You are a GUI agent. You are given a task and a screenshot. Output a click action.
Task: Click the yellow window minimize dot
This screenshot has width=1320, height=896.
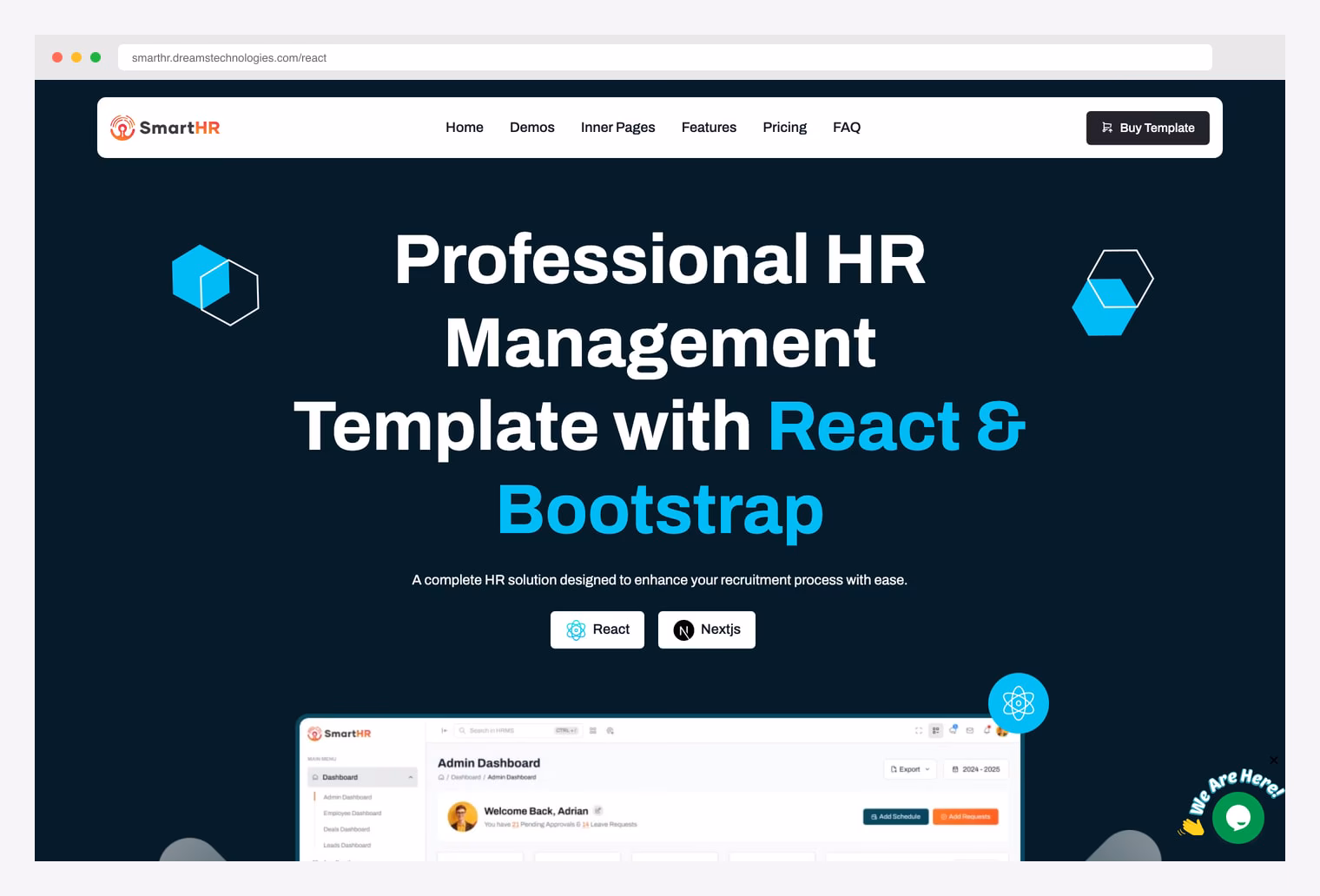[x=76, y=57]
